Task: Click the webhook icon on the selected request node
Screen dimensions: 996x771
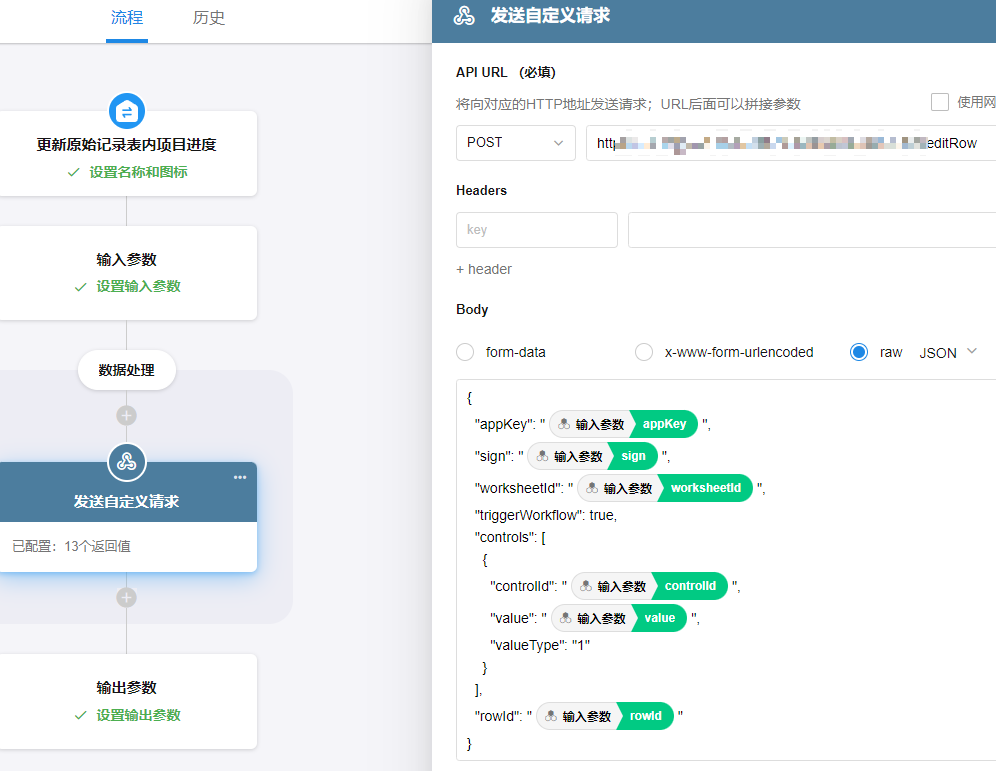Action: pos(127,461)
